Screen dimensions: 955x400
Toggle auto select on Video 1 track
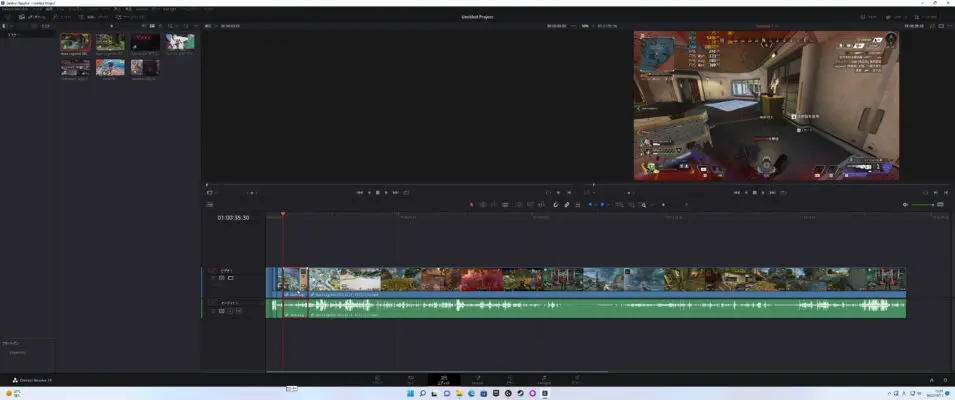pos(222,278)
